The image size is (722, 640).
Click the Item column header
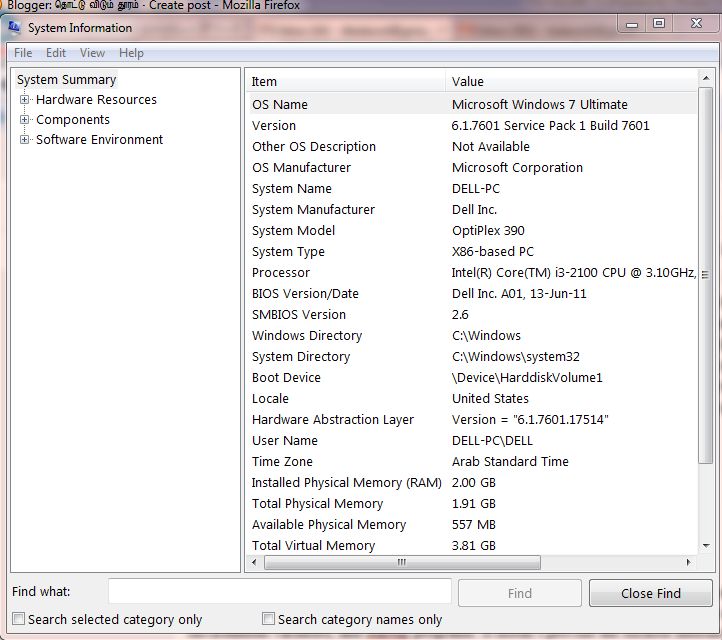(345, 81)
